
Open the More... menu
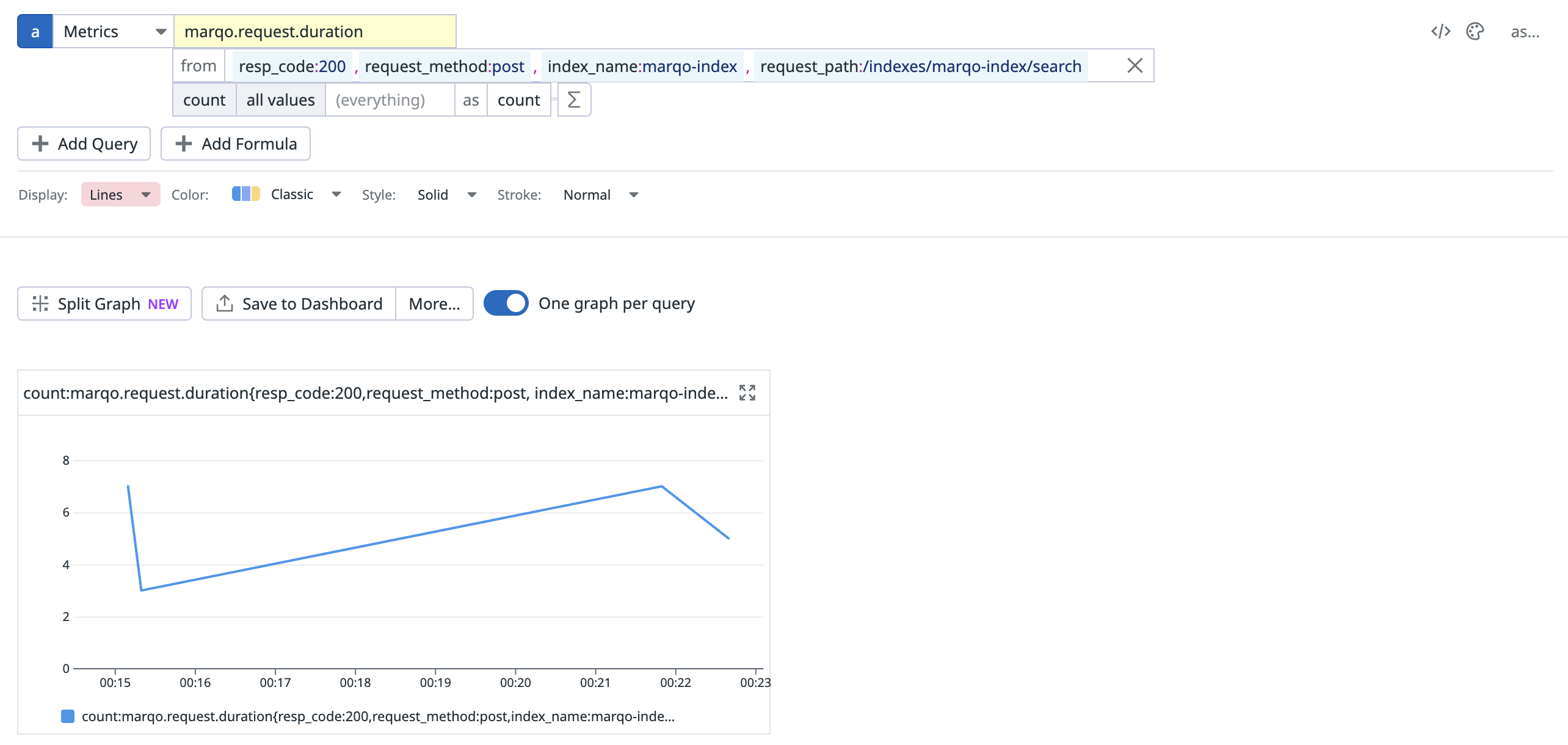coord(434,303)
